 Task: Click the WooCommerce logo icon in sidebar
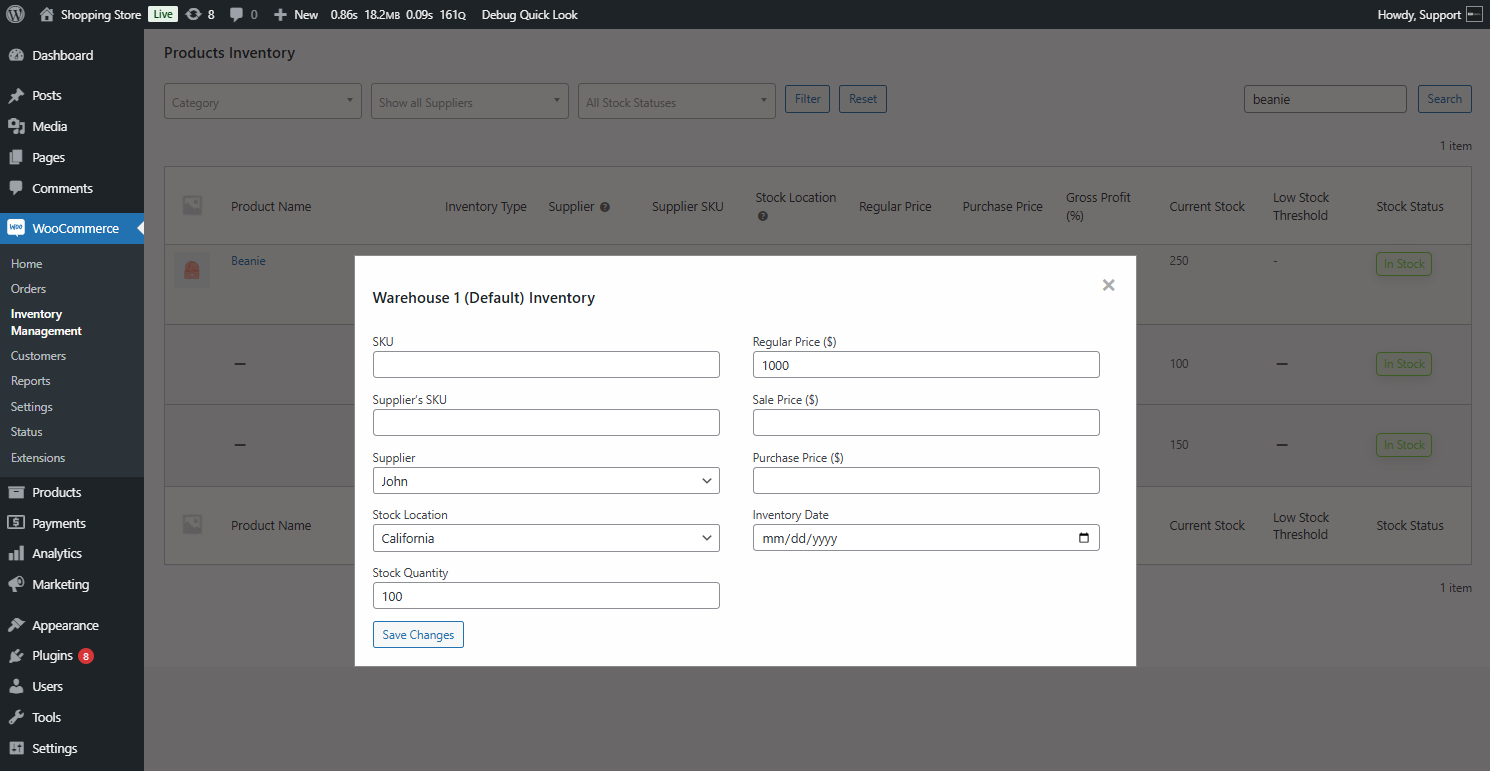(x=16, y=228)
